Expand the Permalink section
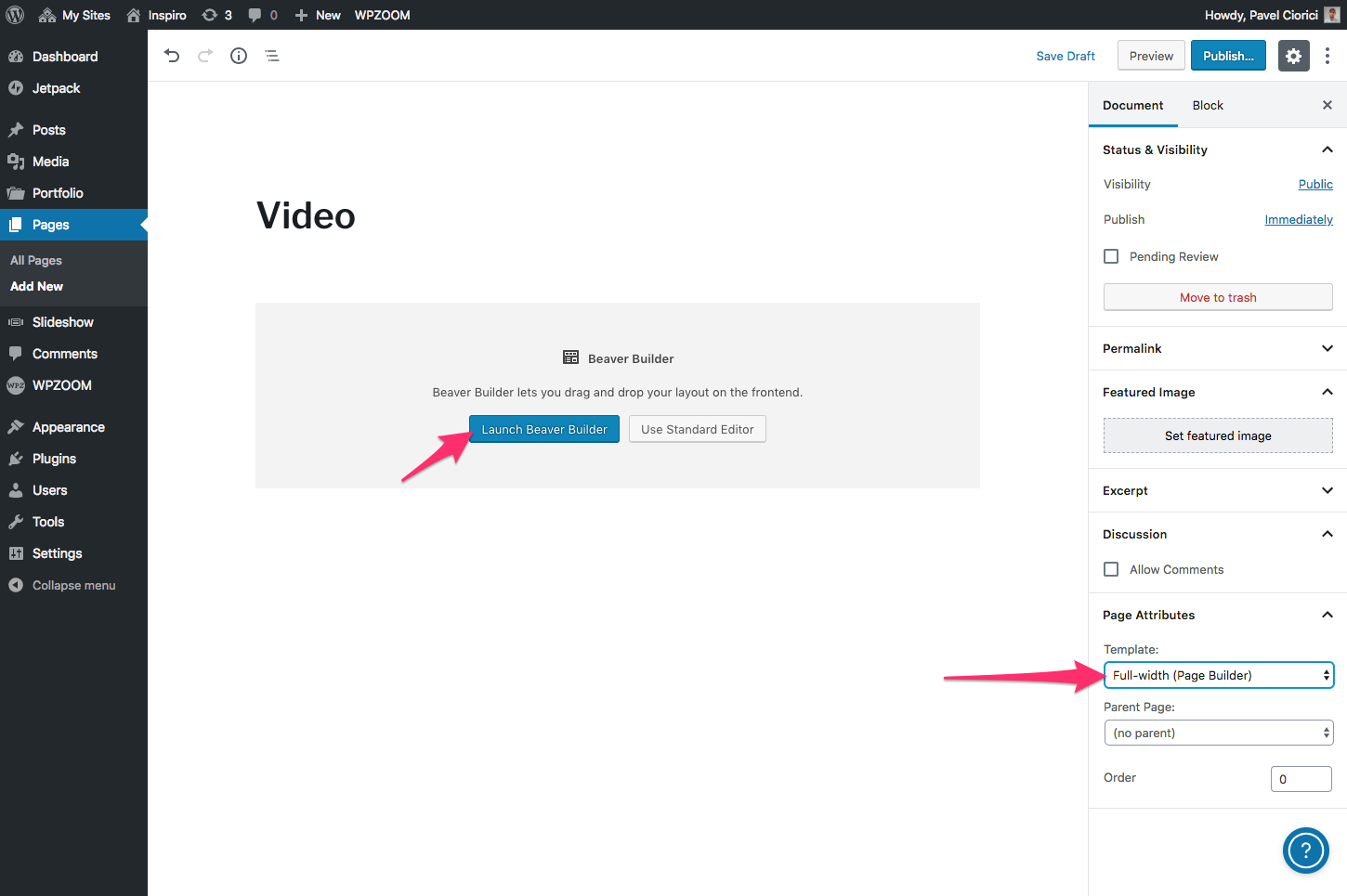Viewport: 1347px width, 896px height. [1217, 348]
